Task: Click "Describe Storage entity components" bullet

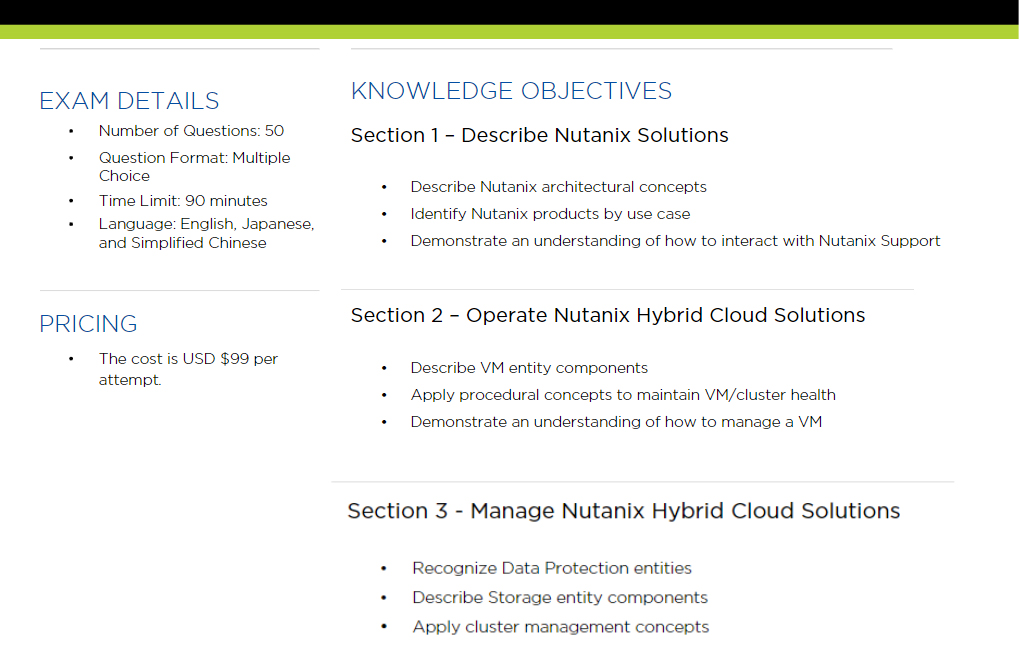Action: [x=560, y=597]
